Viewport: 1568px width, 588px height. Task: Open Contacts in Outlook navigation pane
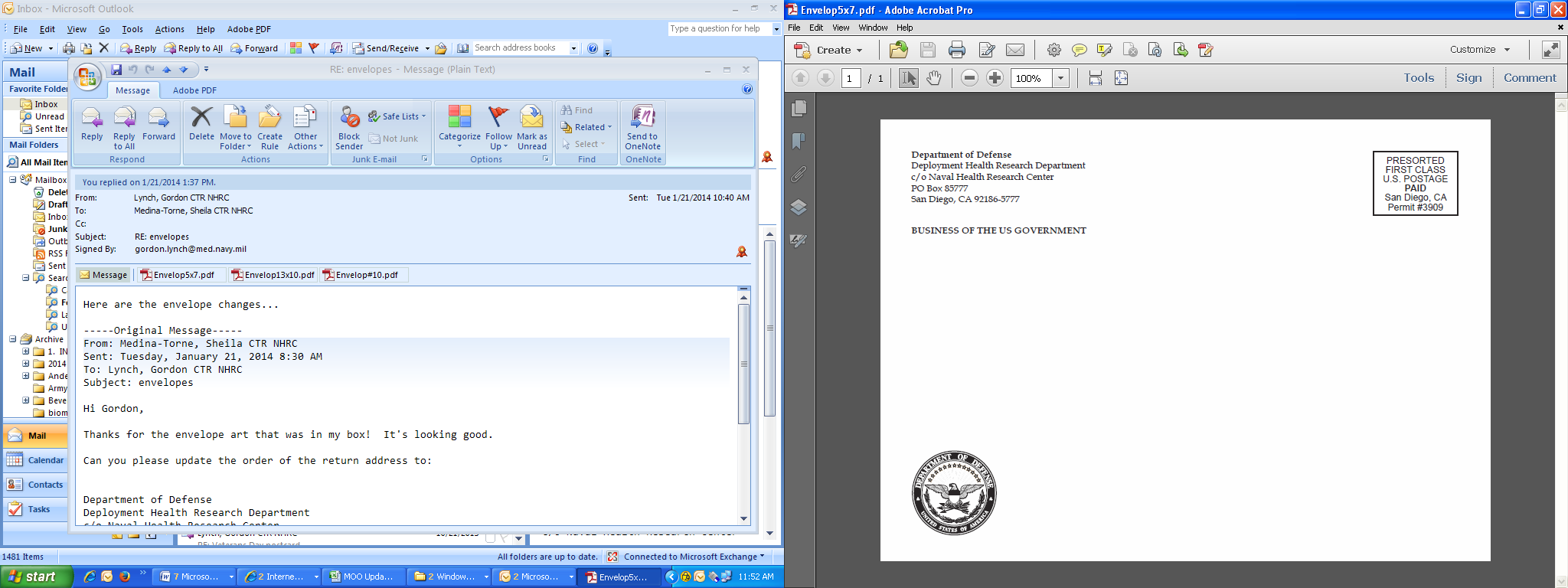point(35,485)
